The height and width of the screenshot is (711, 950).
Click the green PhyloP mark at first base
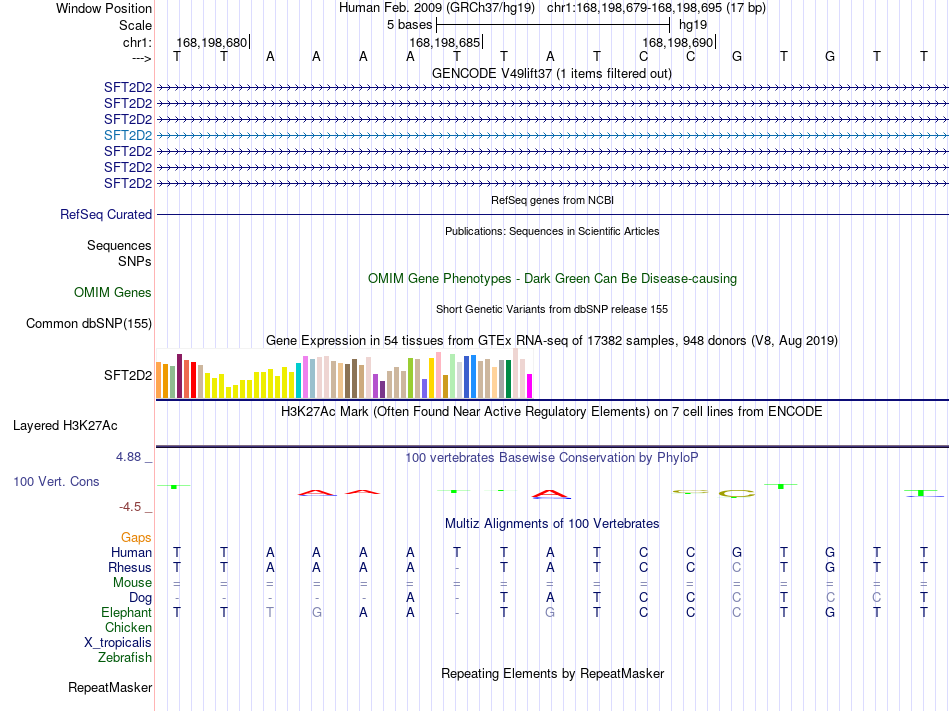tap(174, 486)
